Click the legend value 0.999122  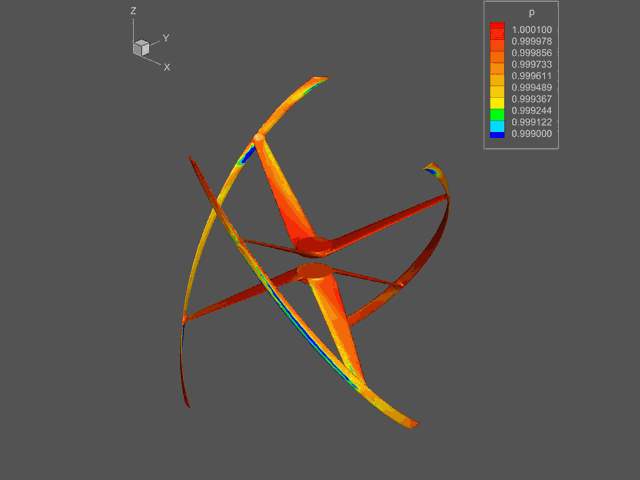(531, 122)
